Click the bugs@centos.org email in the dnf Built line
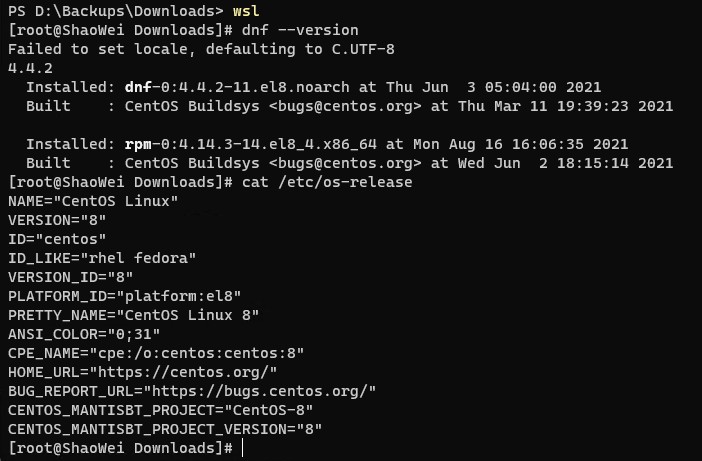The height and width of the screenshot is (461, 702). click(345, 106)
